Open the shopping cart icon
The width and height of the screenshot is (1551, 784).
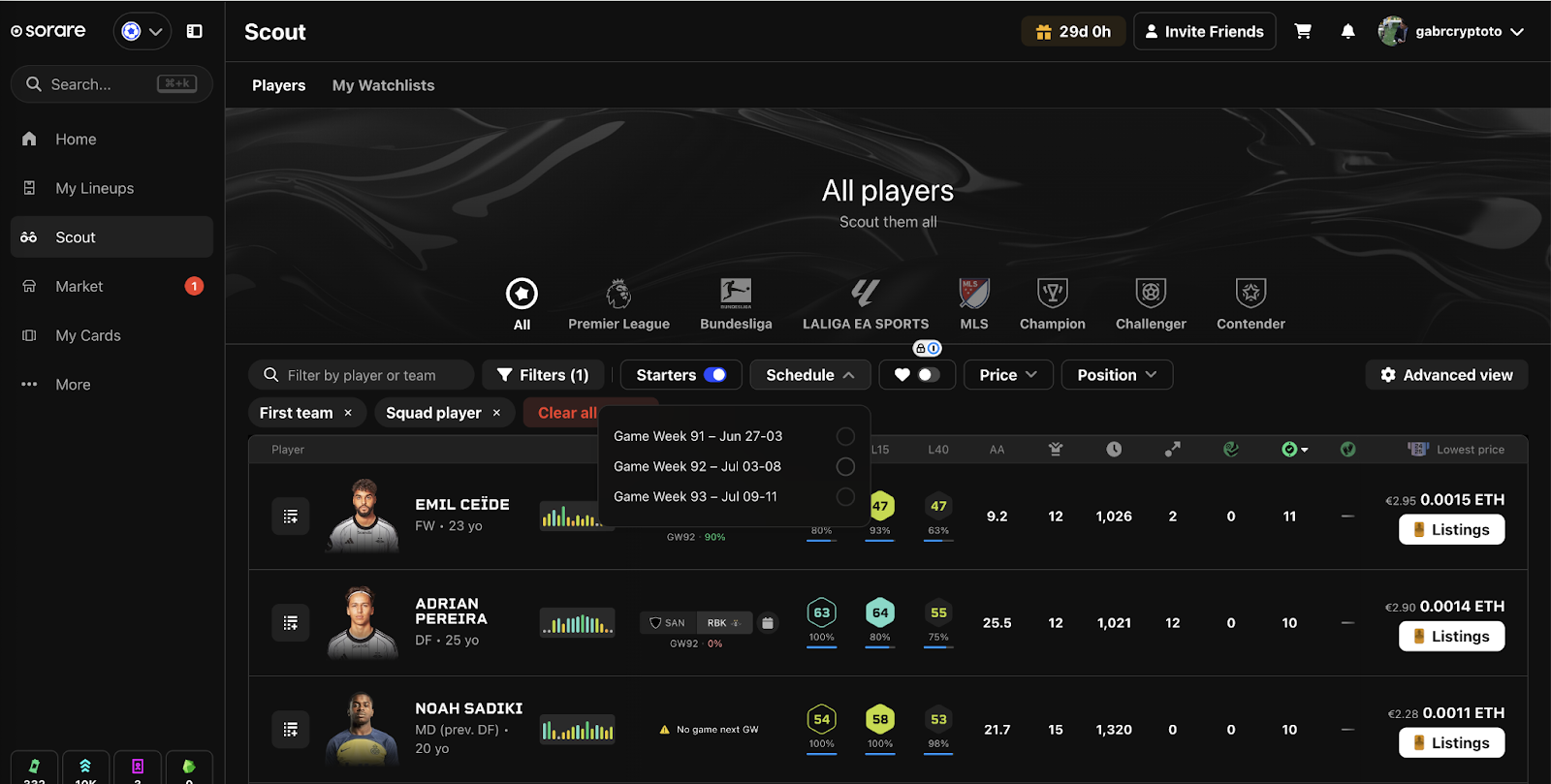[1303, 31]
